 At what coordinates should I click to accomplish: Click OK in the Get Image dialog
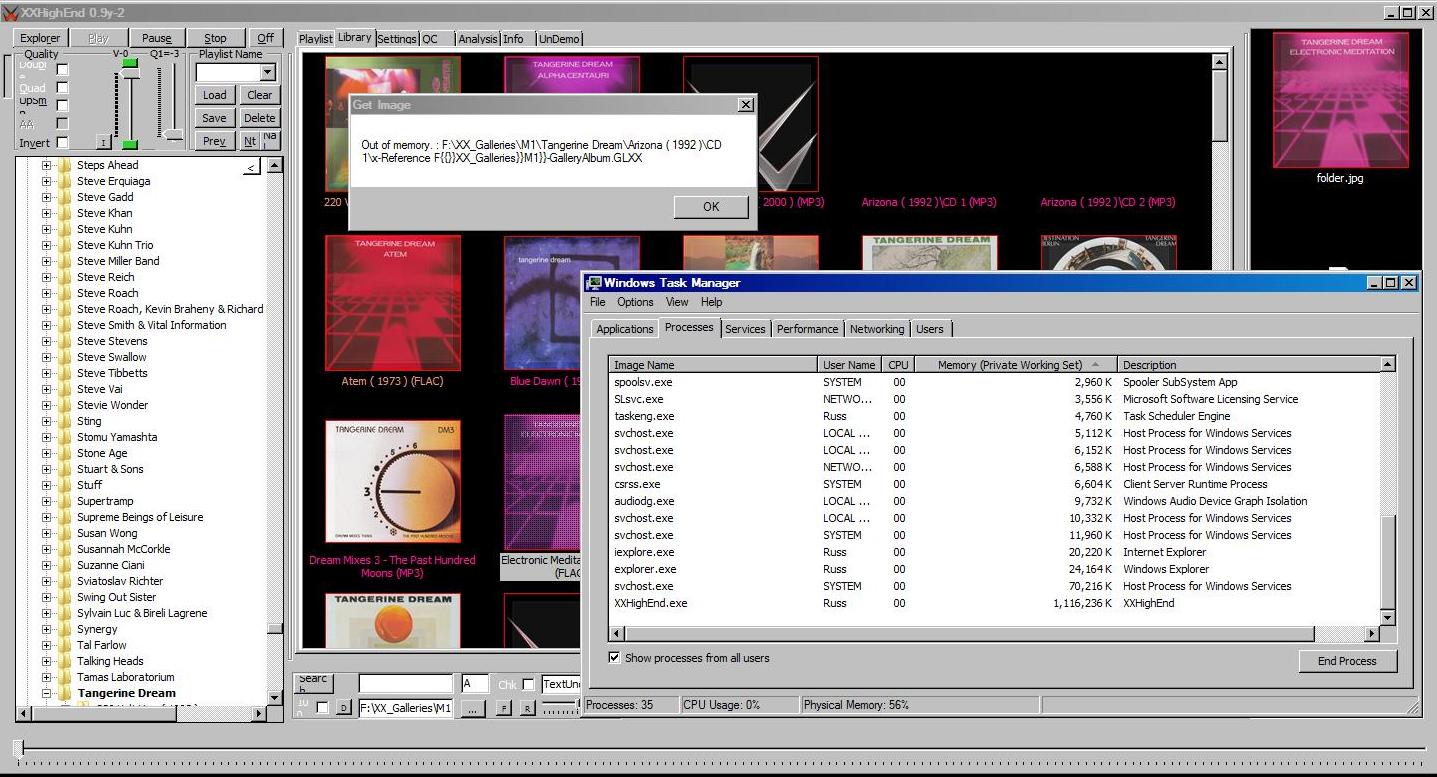pos(711,207)
